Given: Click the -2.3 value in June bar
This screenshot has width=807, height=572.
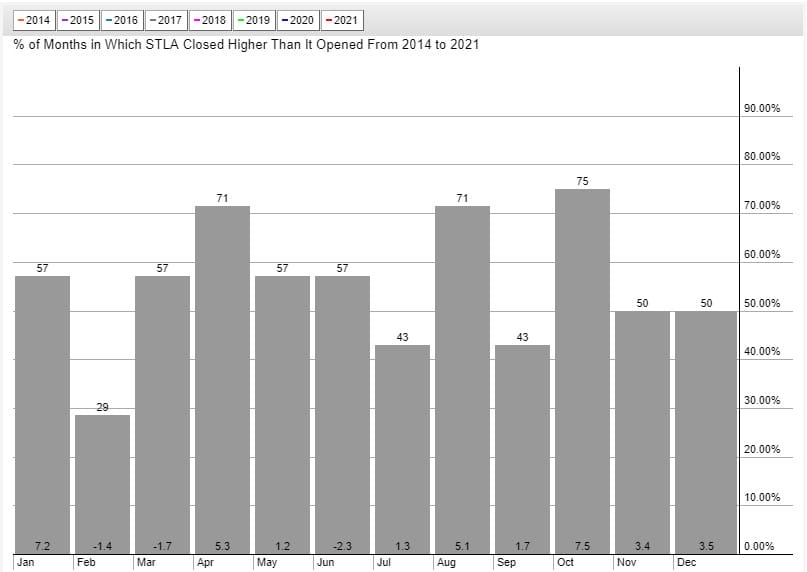Looking at the screenshot, I should [x=342, y=546].
